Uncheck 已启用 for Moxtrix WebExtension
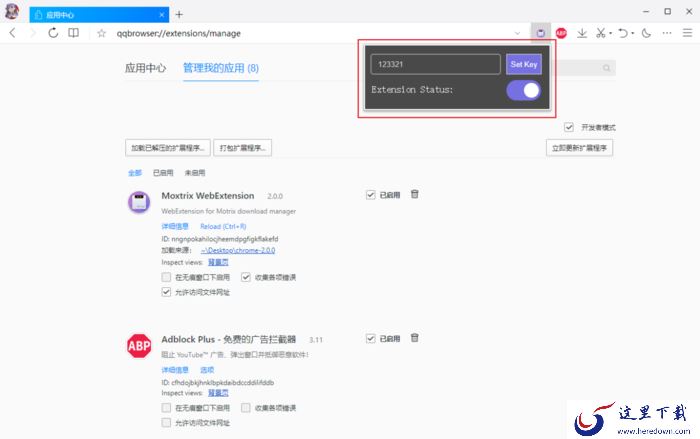The height and width of the screenshot is (439, 700). (x=371, y=195)
